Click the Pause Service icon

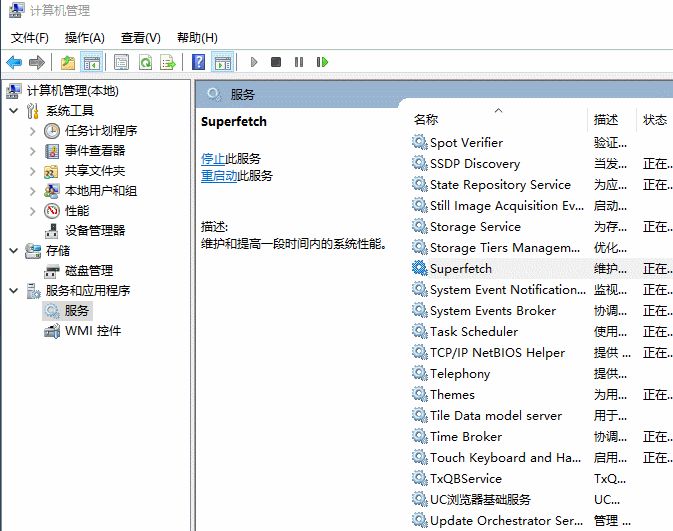click(299, 63)
